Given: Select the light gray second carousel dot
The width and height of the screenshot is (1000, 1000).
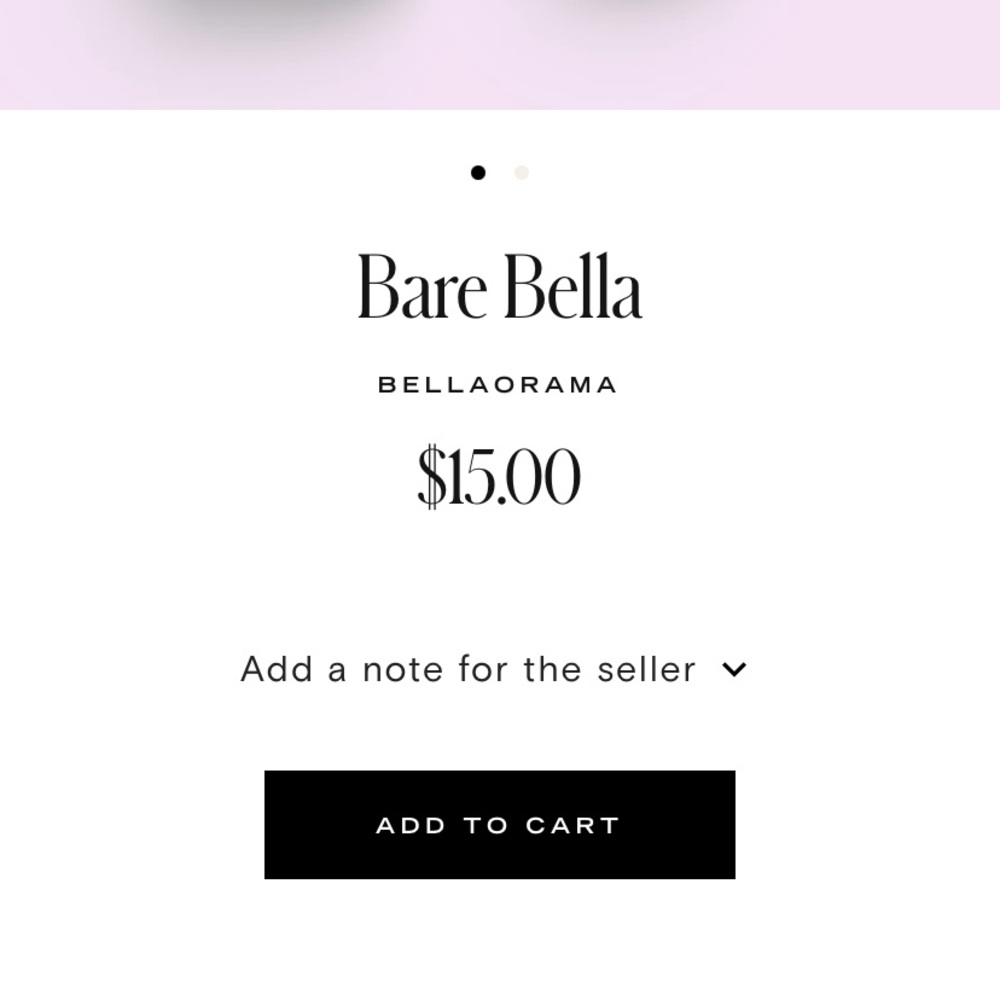Looking at the screenshot, I should tap(521, 173).
